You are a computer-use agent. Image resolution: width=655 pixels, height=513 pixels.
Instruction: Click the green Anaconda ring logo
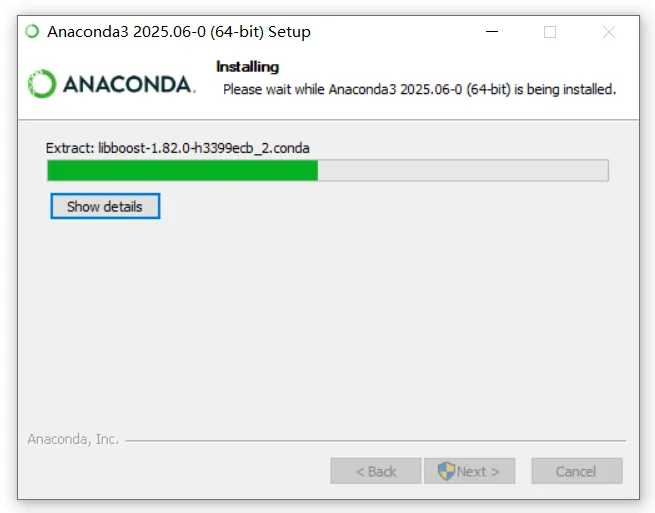click(x=42, y=84)
